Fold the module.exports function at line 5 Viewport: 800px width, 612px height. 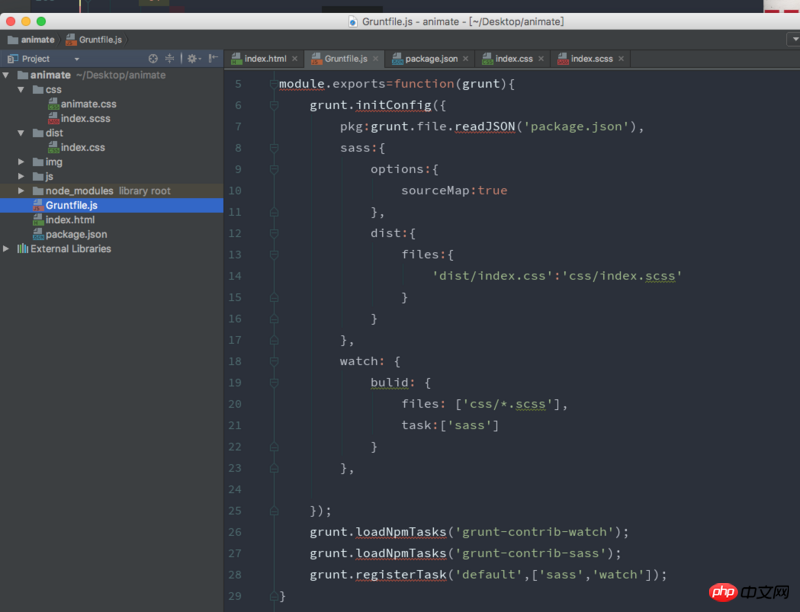pos(274,84)
